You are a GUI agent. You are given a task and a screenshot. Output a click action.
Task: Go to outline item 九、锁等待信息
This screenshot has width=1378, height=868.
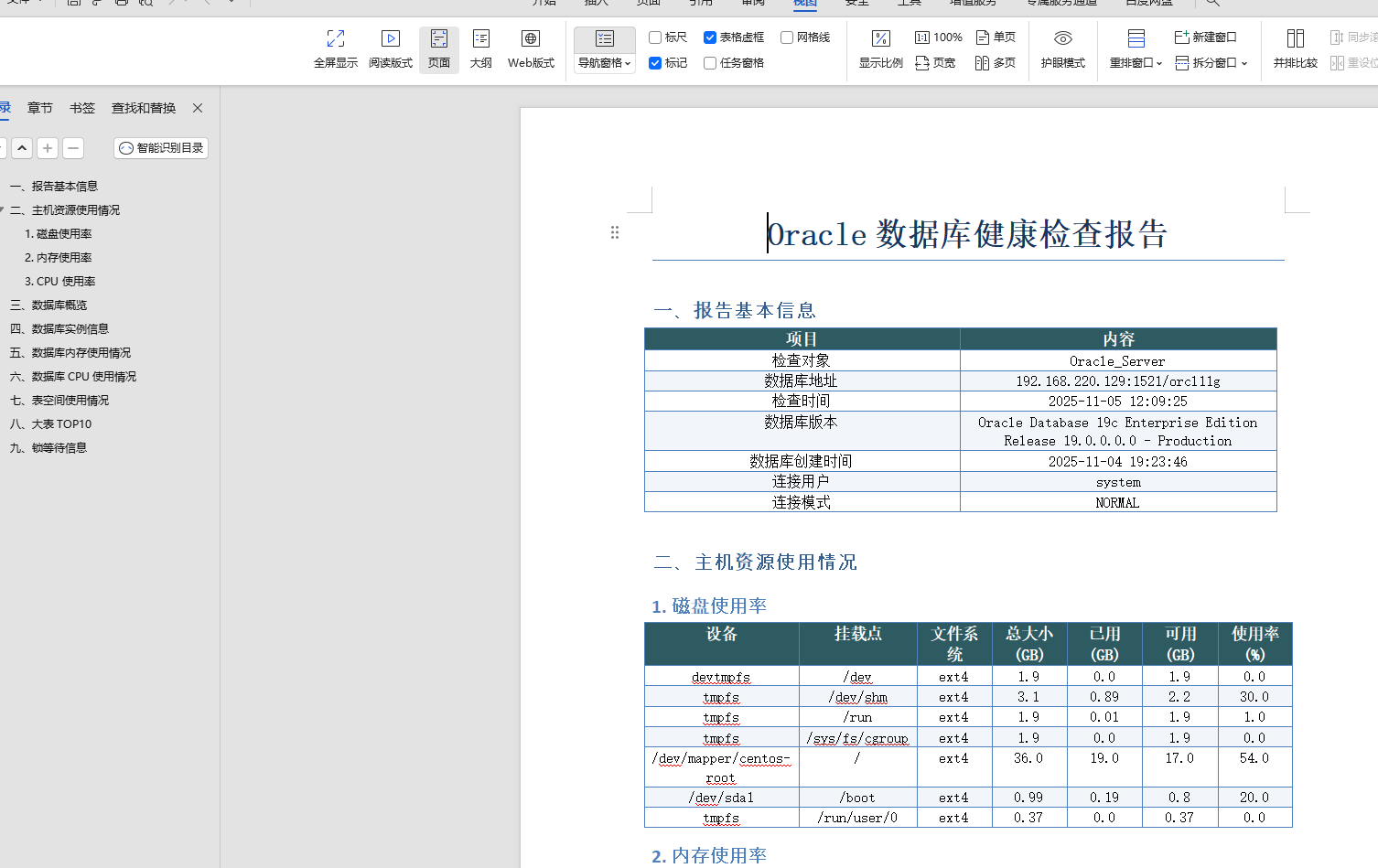[48, 448]
